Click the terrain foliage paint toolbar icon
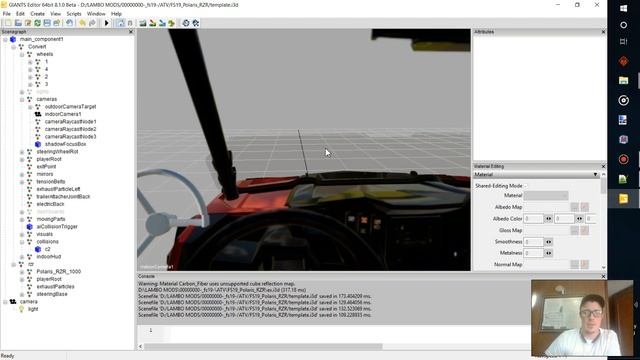 [x=172, y=23]
